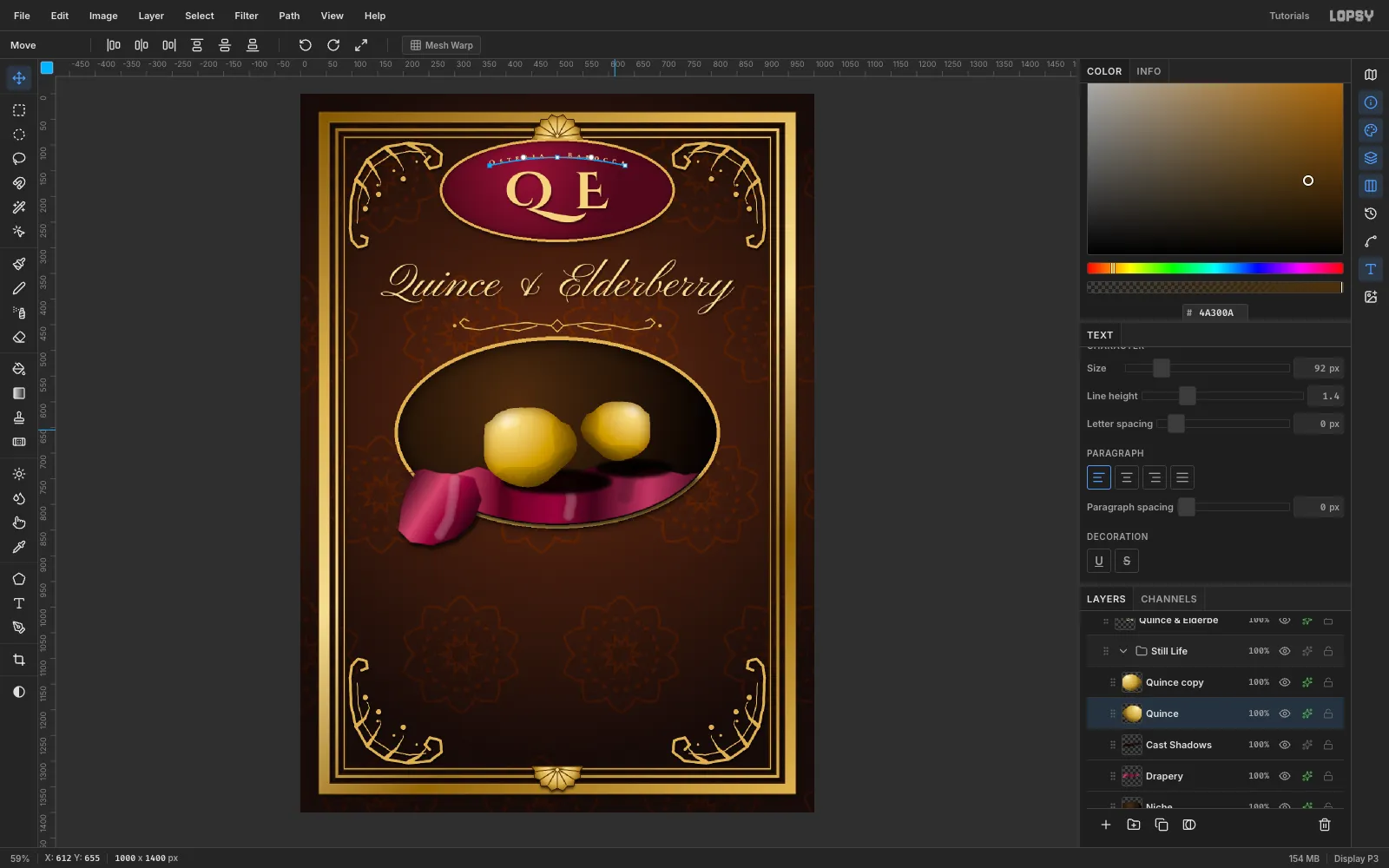Delete the selected layer with trash icon
The width and height of the screenshot is (1389, 868).
[x=1325, y=825]
